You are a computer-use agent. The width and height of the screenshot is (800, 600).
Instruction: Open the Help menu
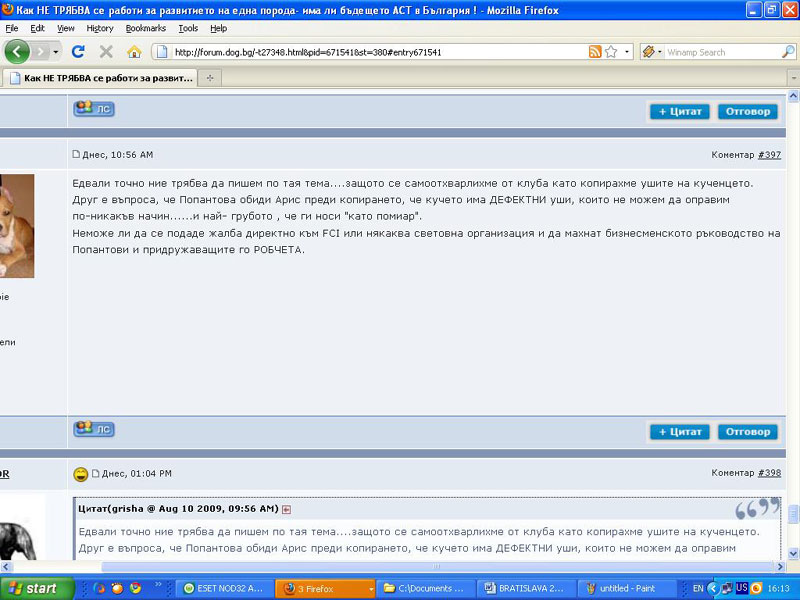click(218, 29)
